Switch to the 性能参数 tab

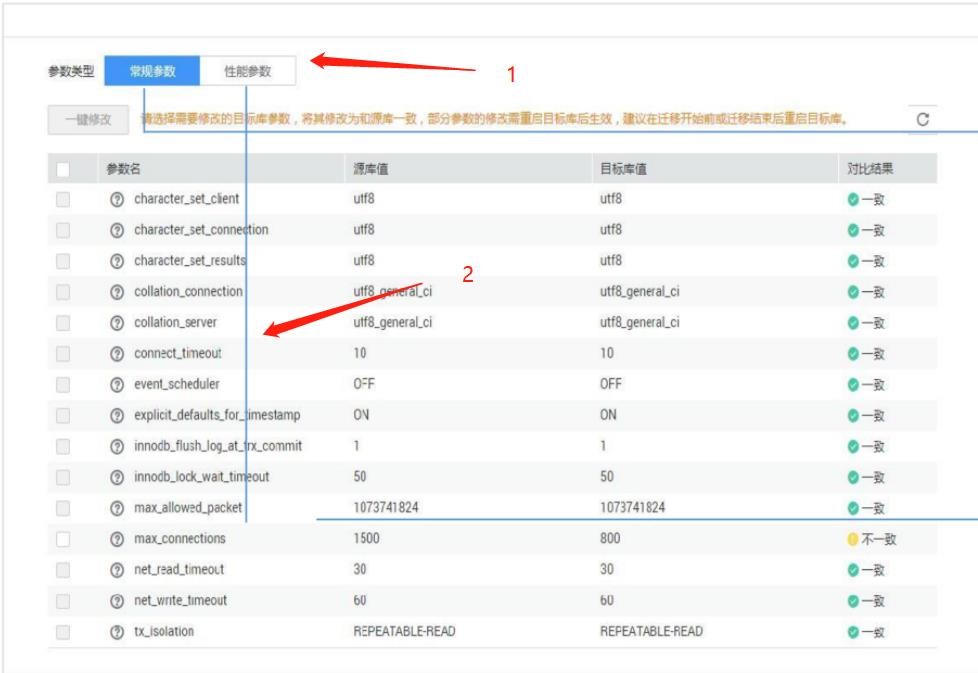pyautogui.click(x=248, y=71)
